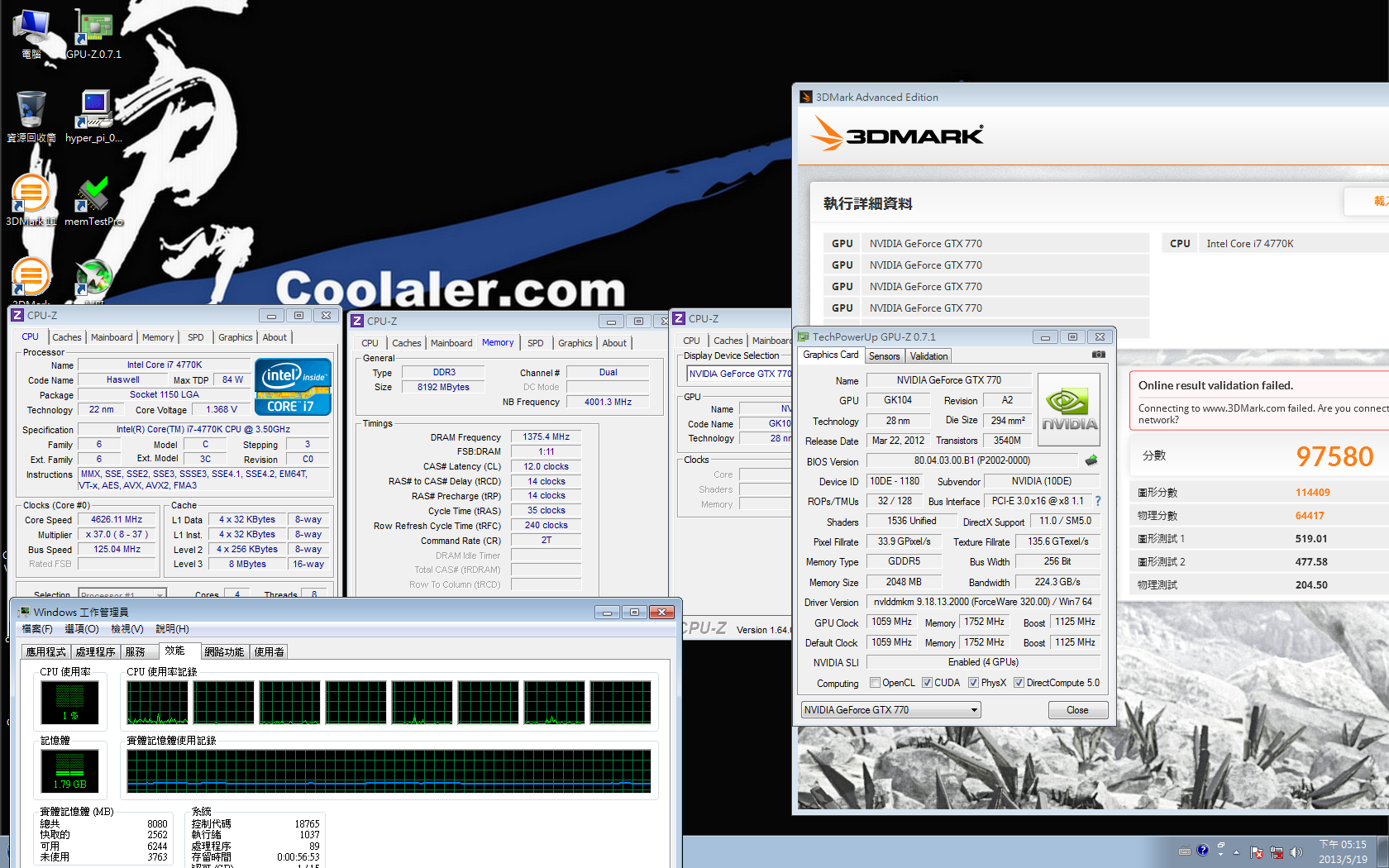Click the 3DMark window title bar icon
This screenshot has height=868, width=1389.
click(806, 97)
